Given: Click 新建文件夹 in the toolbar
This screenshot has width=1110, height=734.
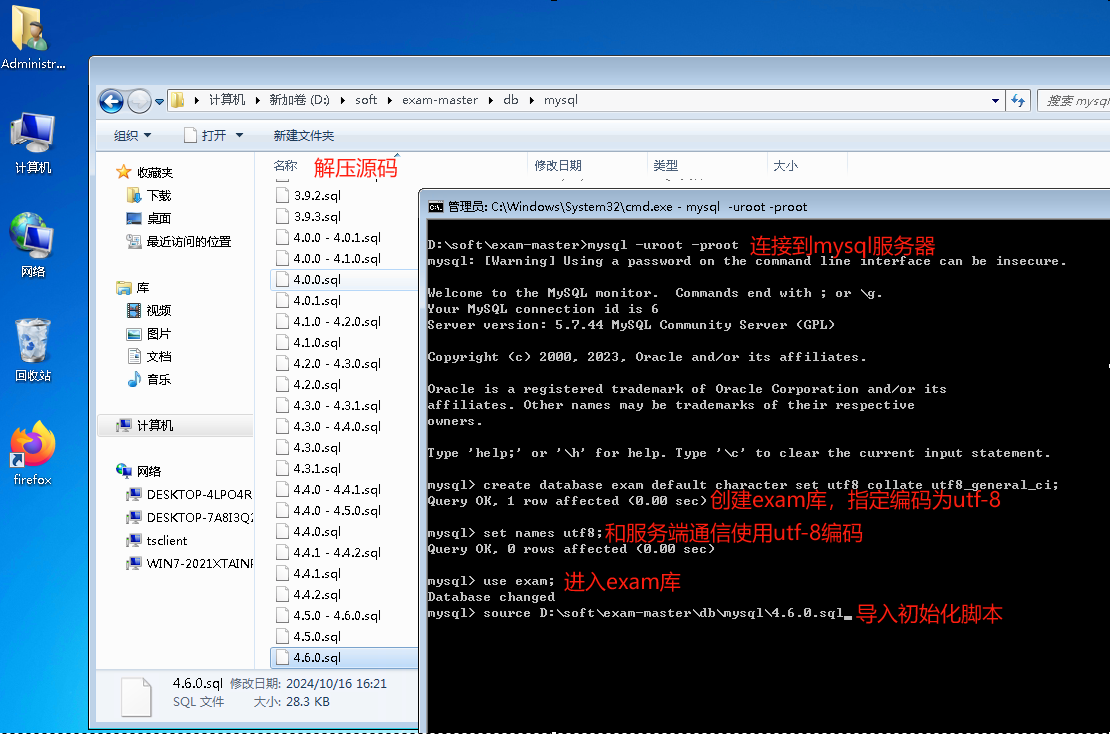Looking at the screenshot, I should (x=303, y=135).
